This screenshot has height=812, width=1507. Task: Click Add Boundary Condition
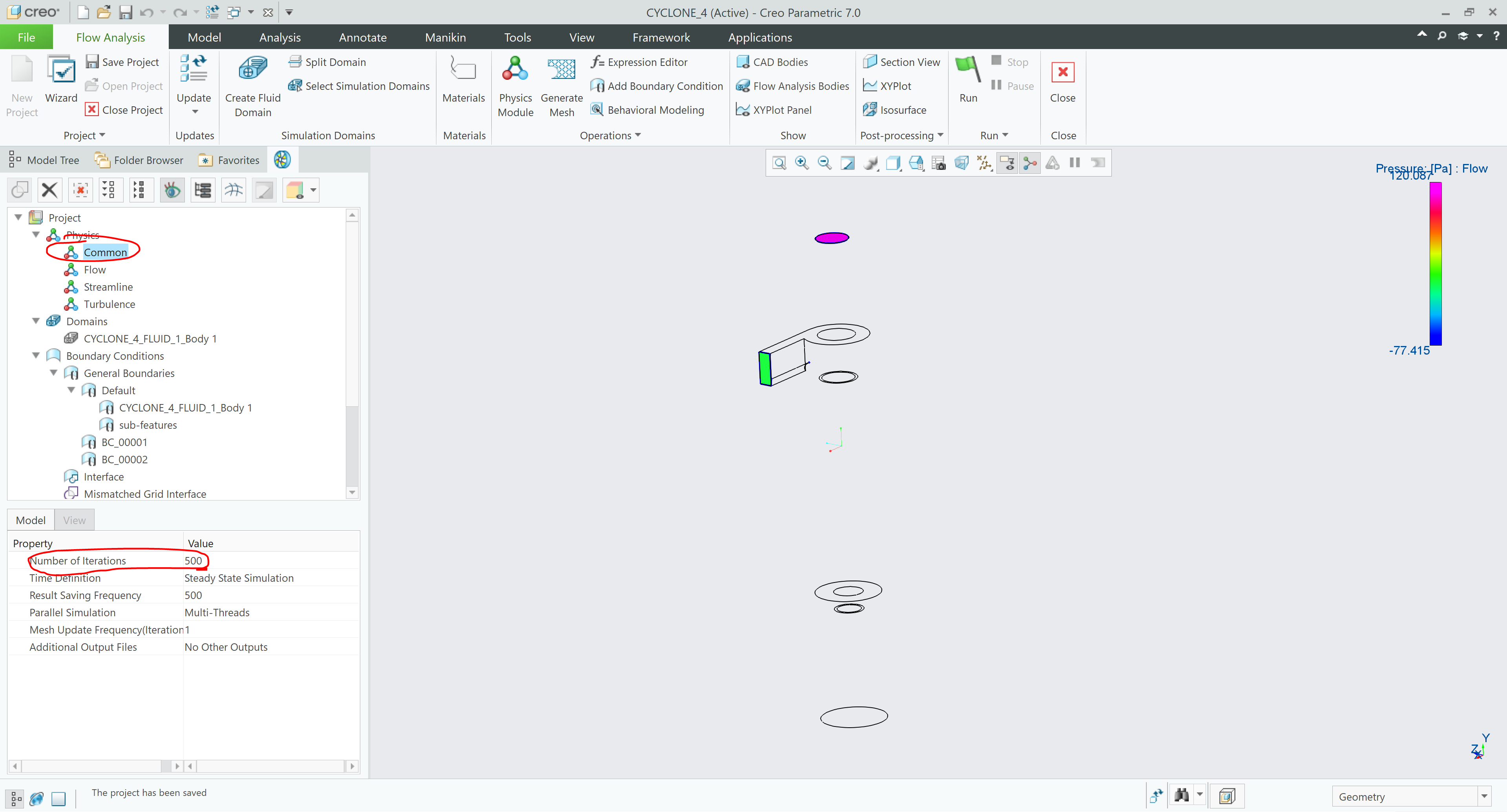(657, 86)
